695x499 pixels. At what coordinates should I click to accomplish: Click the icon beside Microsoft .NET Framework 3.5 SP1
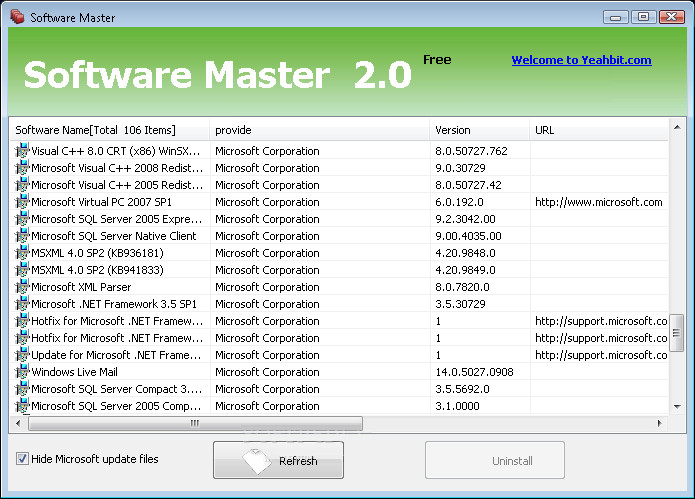tap(22, 304)
